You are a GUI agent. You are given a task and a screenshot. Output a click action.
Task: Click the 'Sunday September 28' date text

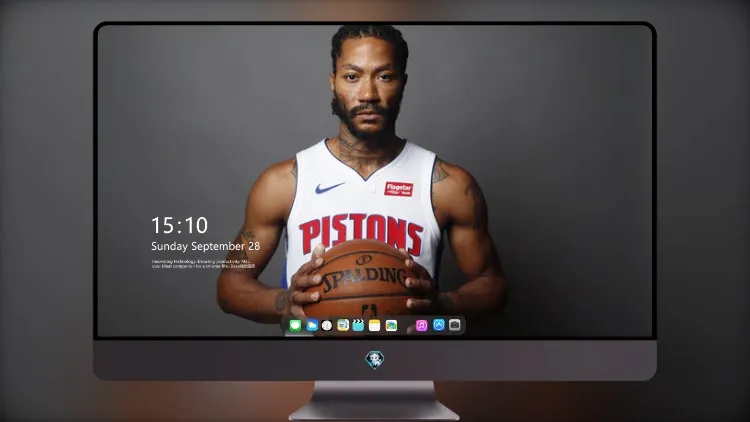coord(206,246)
